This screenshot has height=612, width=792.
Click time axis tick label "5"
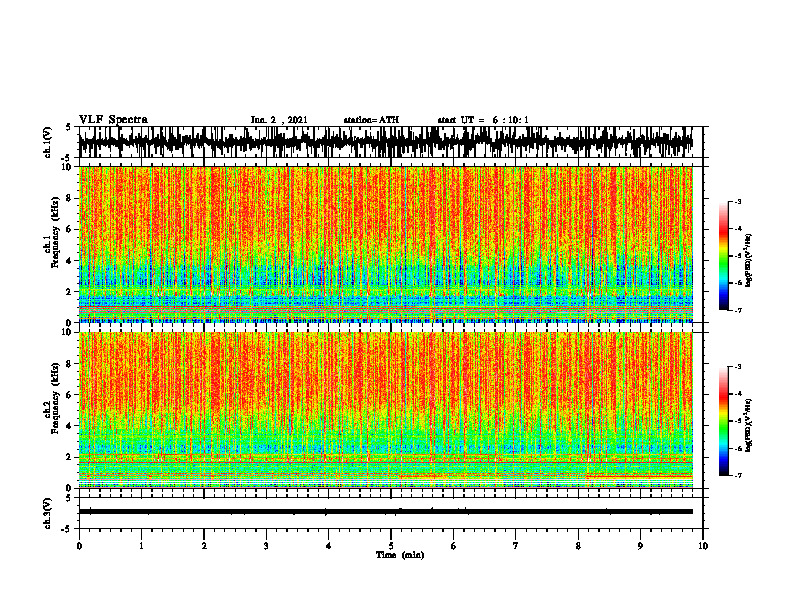pos(391,546)
